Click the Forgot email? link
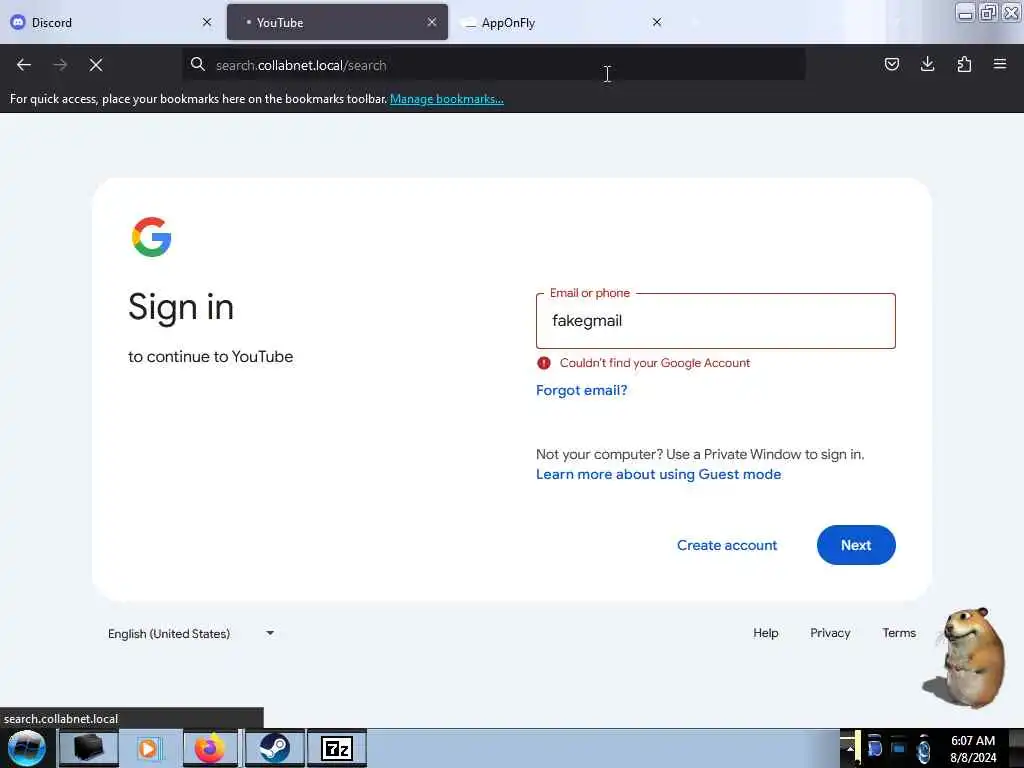 point(581,391)
